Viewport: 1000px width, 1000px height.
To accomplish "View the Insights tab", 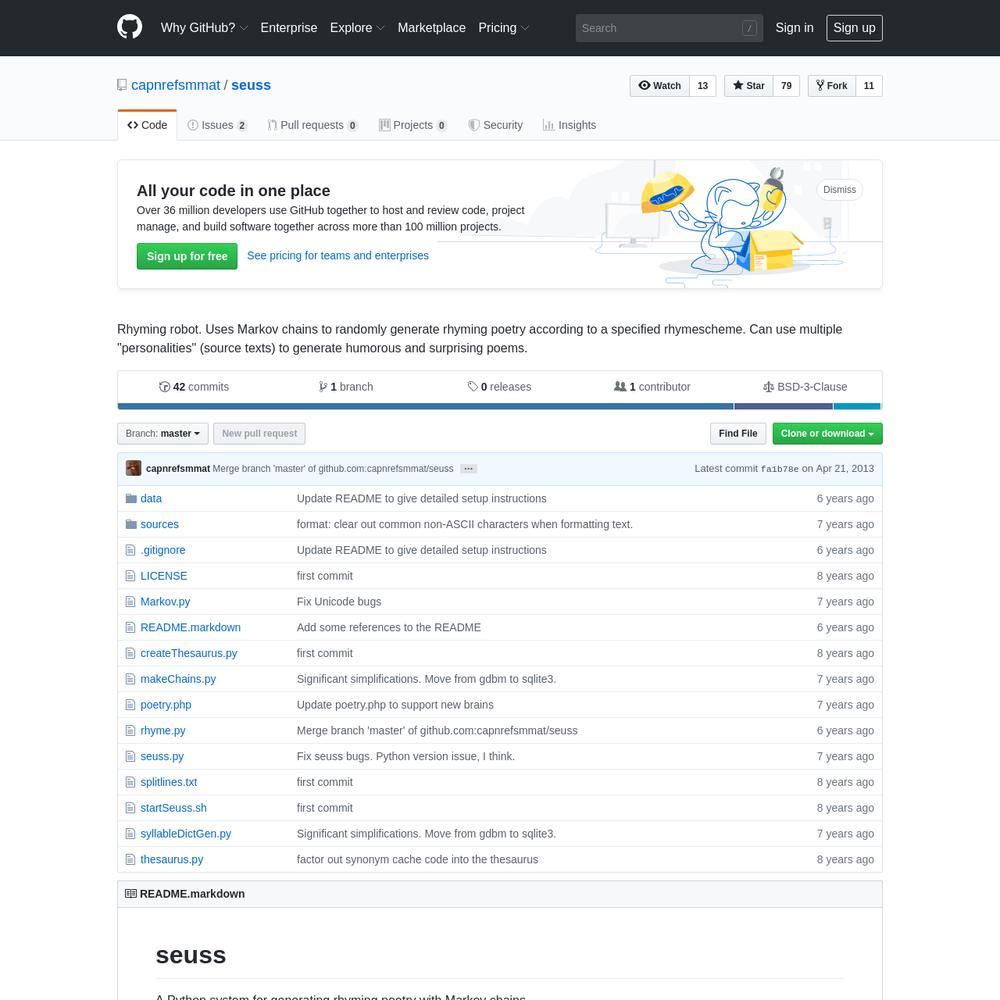I will 570,125.
